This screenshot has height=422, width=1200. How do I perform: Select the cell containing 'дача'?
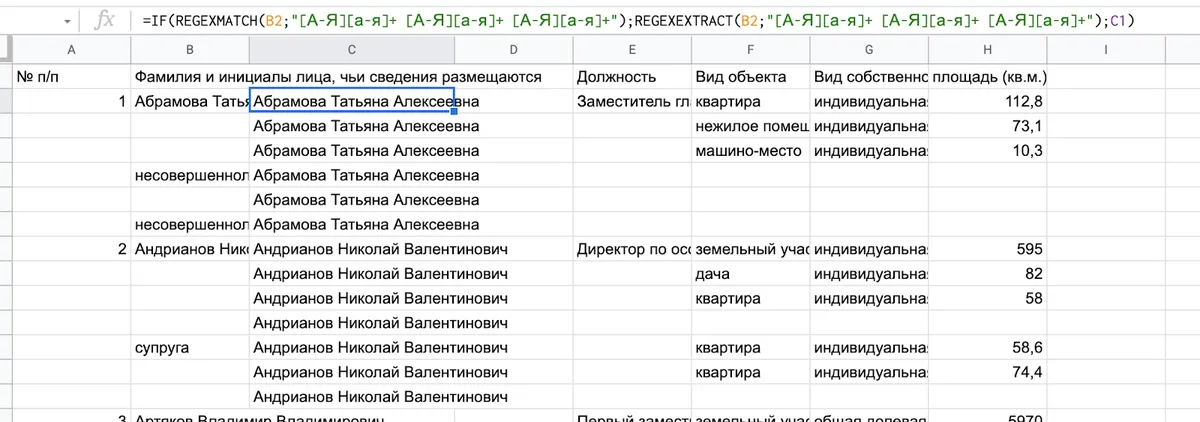click(x=750, y=274)
